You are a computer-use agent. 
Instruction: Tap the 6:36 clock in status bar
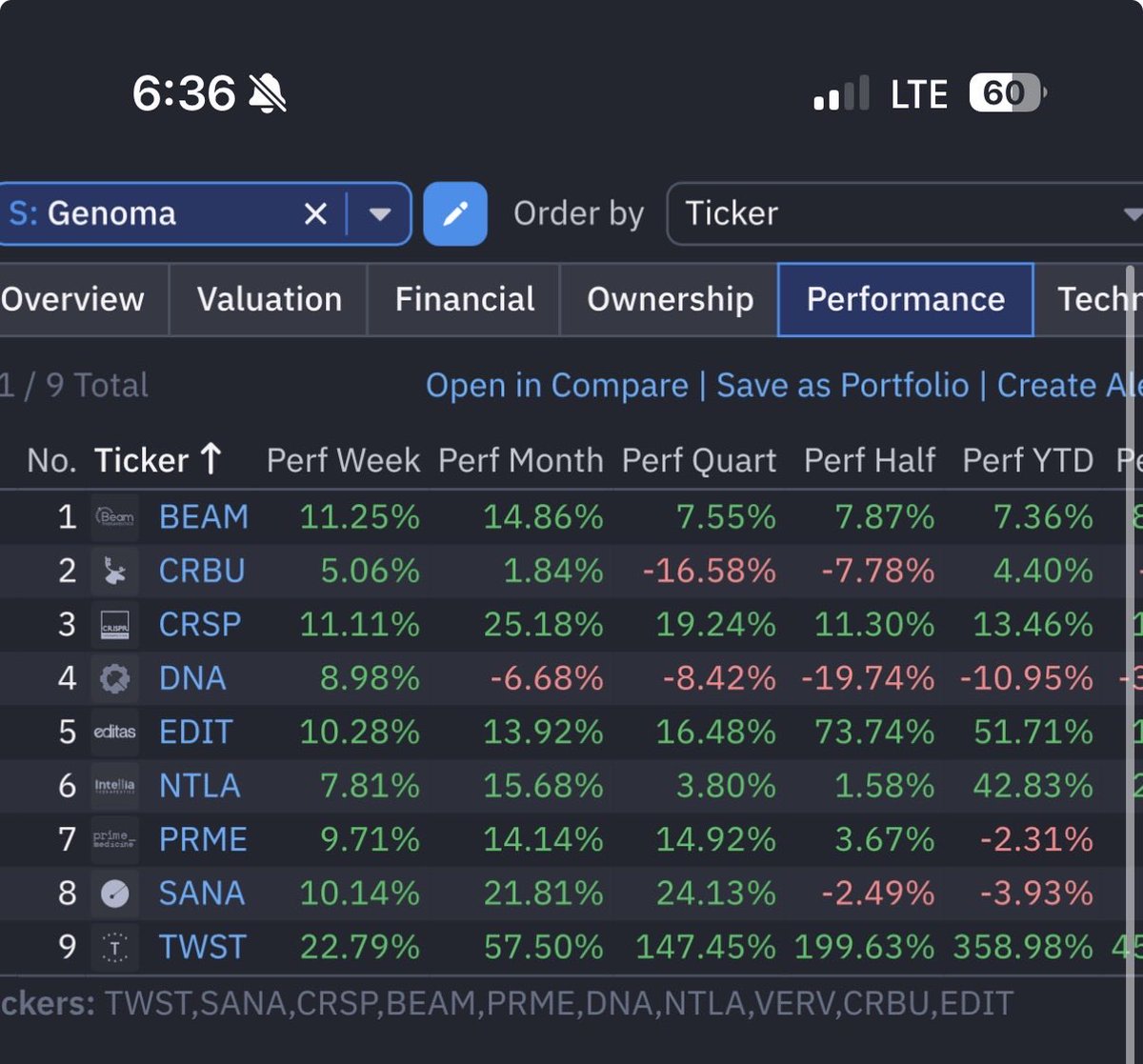coord(184,93)
